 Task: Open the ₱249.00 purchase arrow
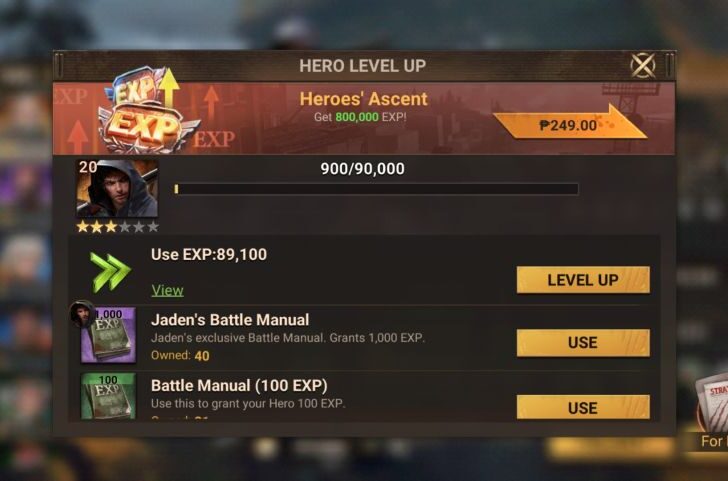tap(570, 124)
